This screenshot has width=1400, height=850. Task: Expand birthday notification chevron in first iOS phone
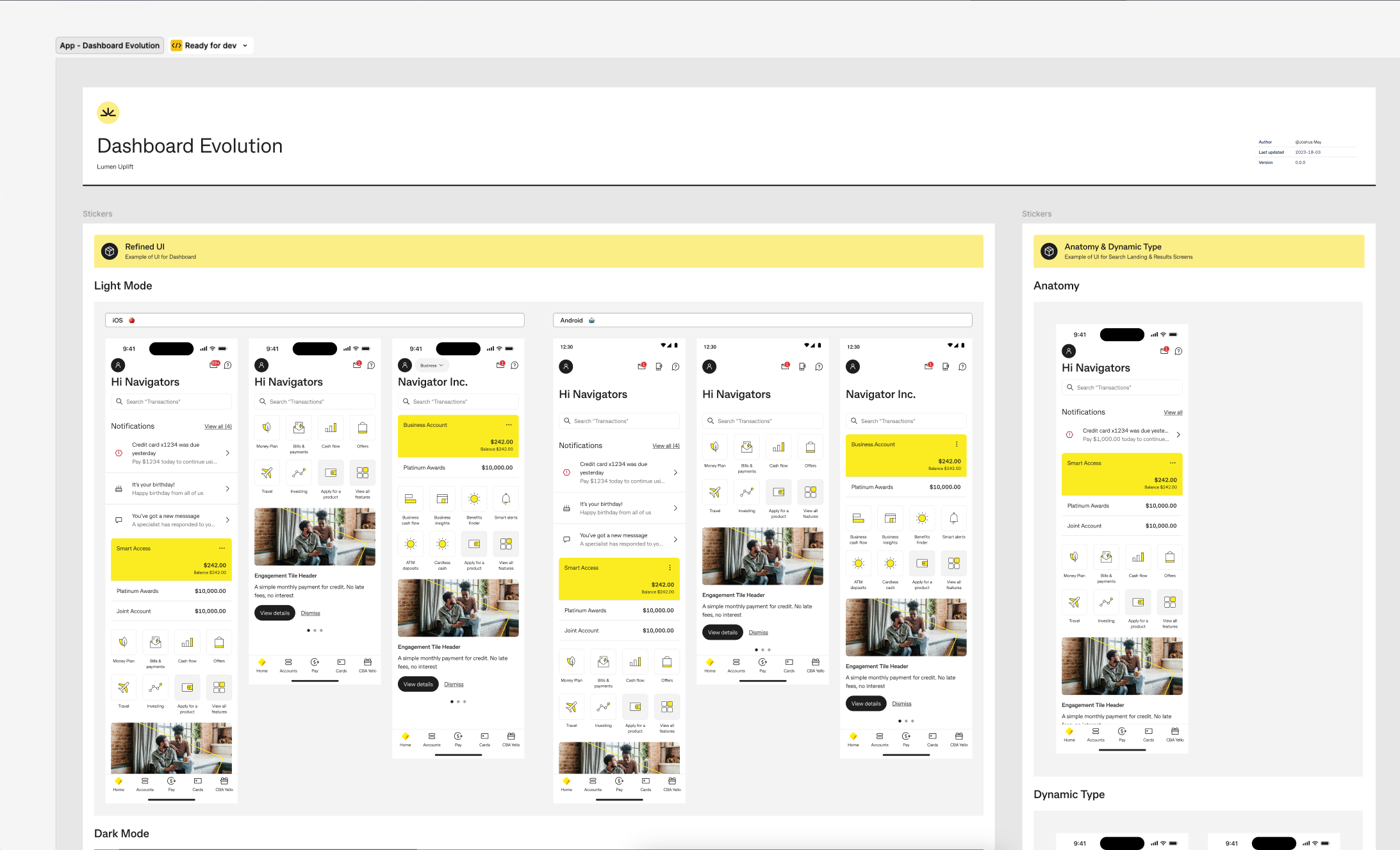pos(227,488)
